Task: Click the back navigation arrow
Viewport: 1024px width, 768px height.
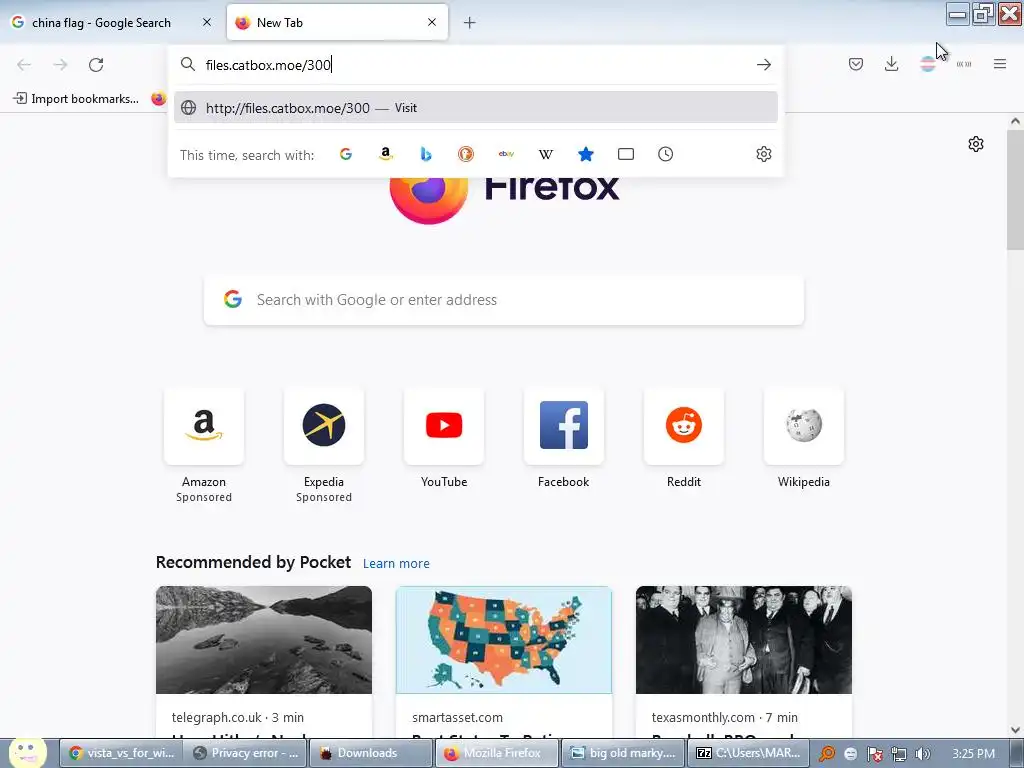Action: [24, 65]
